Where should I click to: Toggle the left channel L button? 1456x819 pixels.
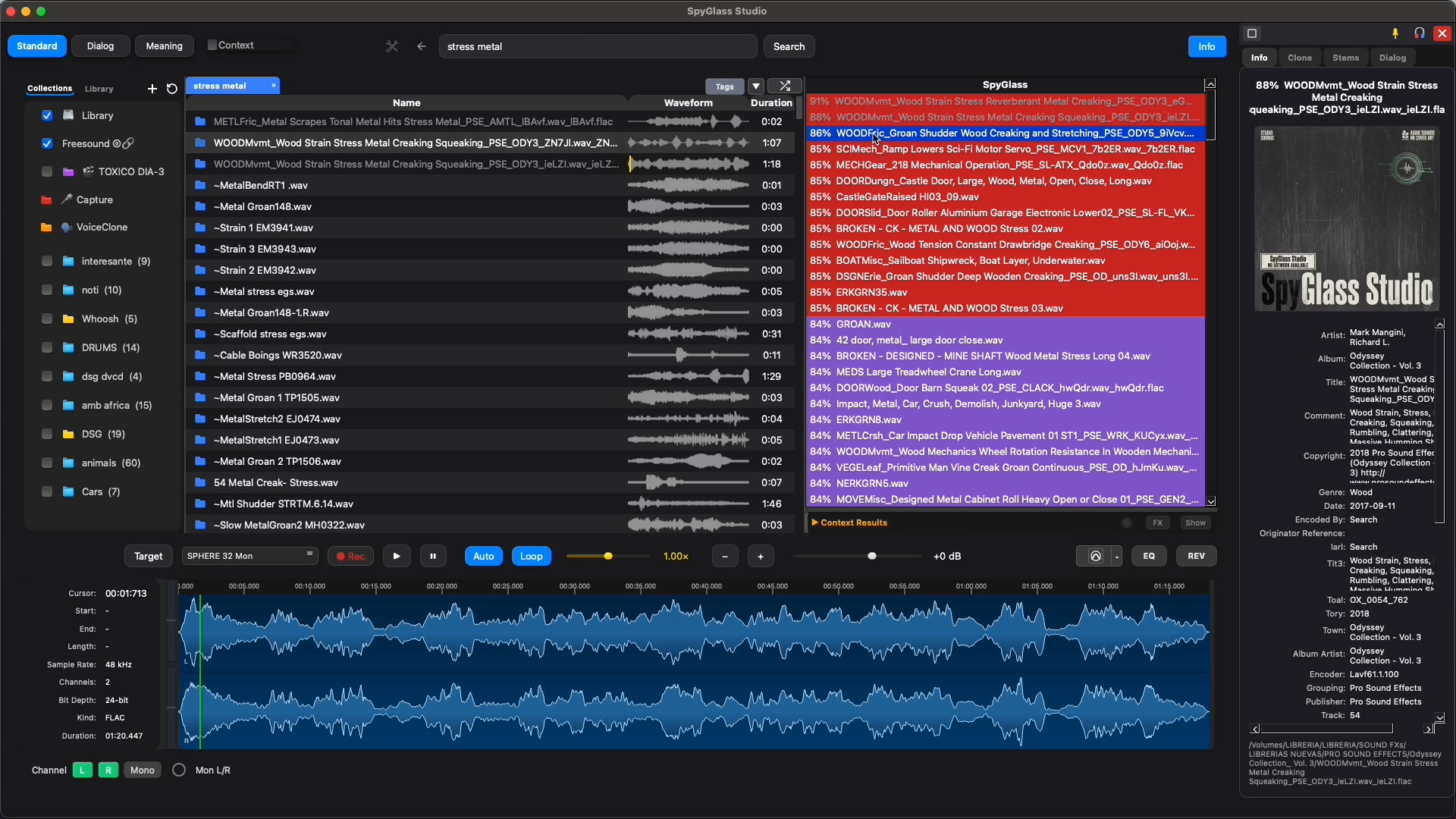tap(83, 770)
